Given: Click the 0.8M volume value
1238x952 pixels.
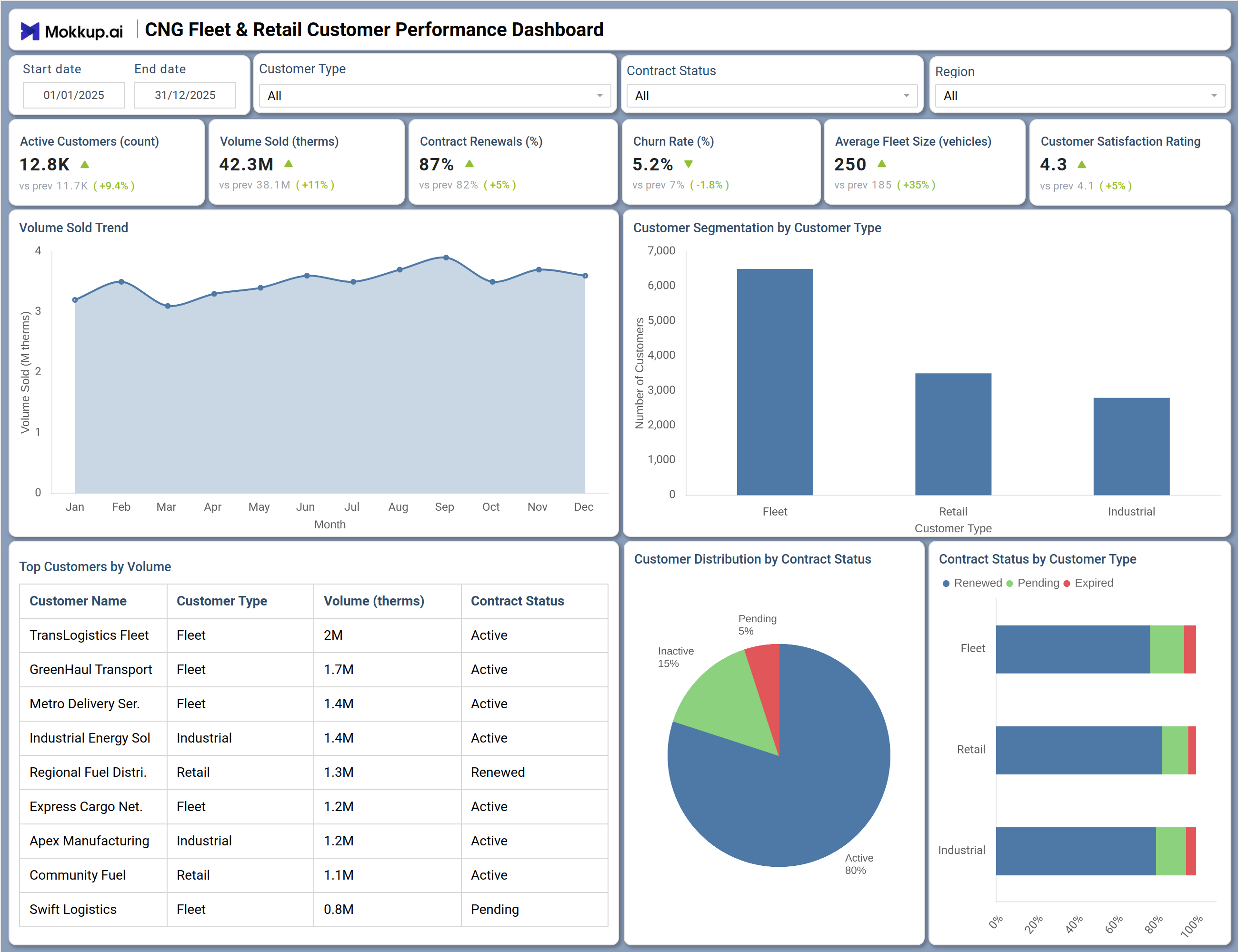Looking at the screenshot, I should click(x=339, y=910).
